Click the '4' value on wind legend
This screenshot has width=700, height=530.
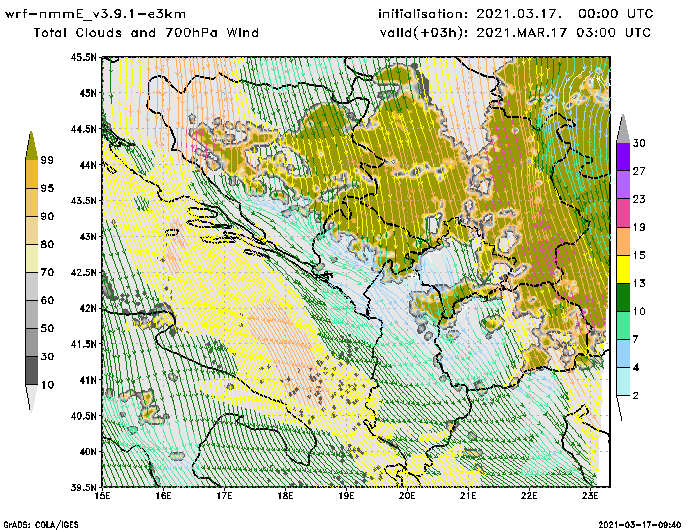(x=636, y=367)
